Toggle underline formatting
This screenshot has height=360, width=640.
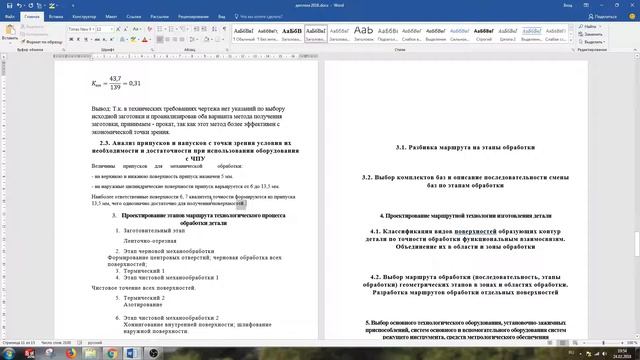[x=85, y=40]
